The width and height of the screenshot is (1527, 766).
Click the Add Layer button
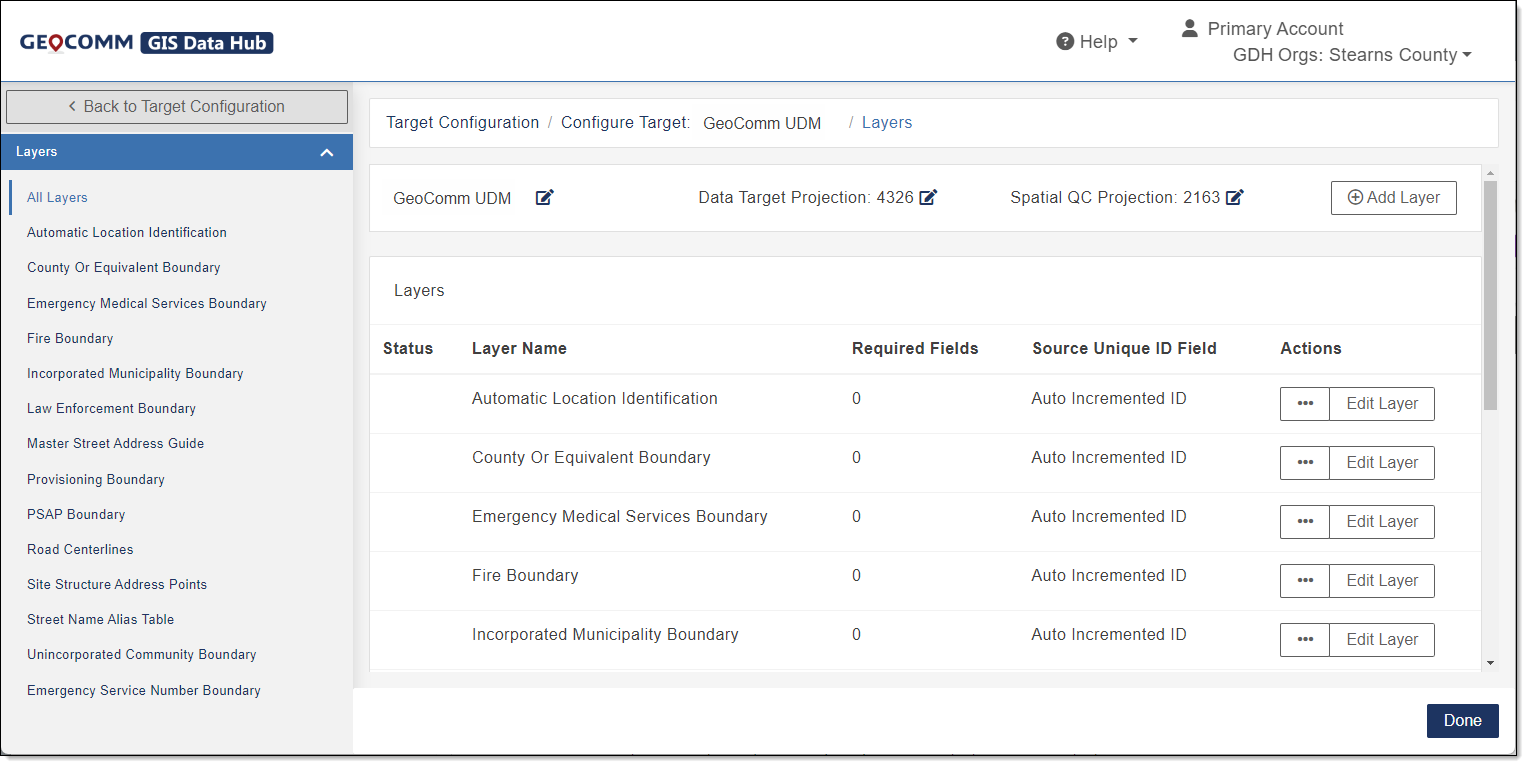coord(1393,197)
